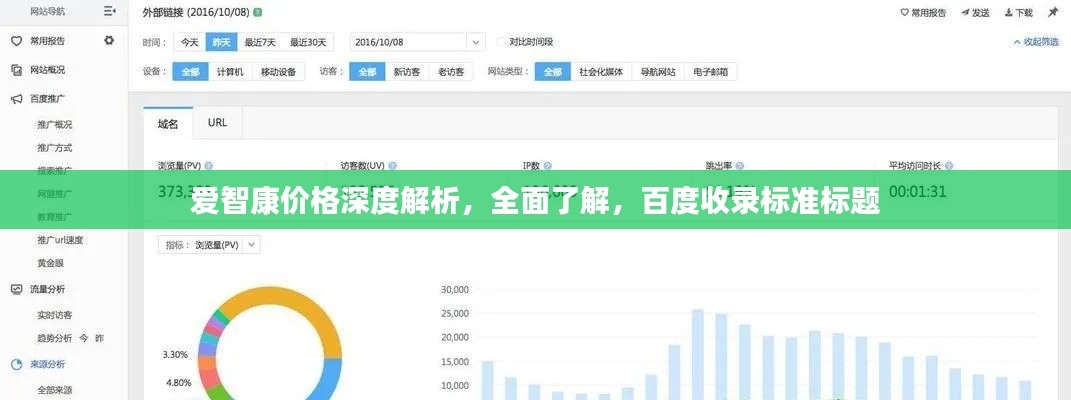Filter devices by 移动设备
This screenshot has width=1071, height=400.
278,72
